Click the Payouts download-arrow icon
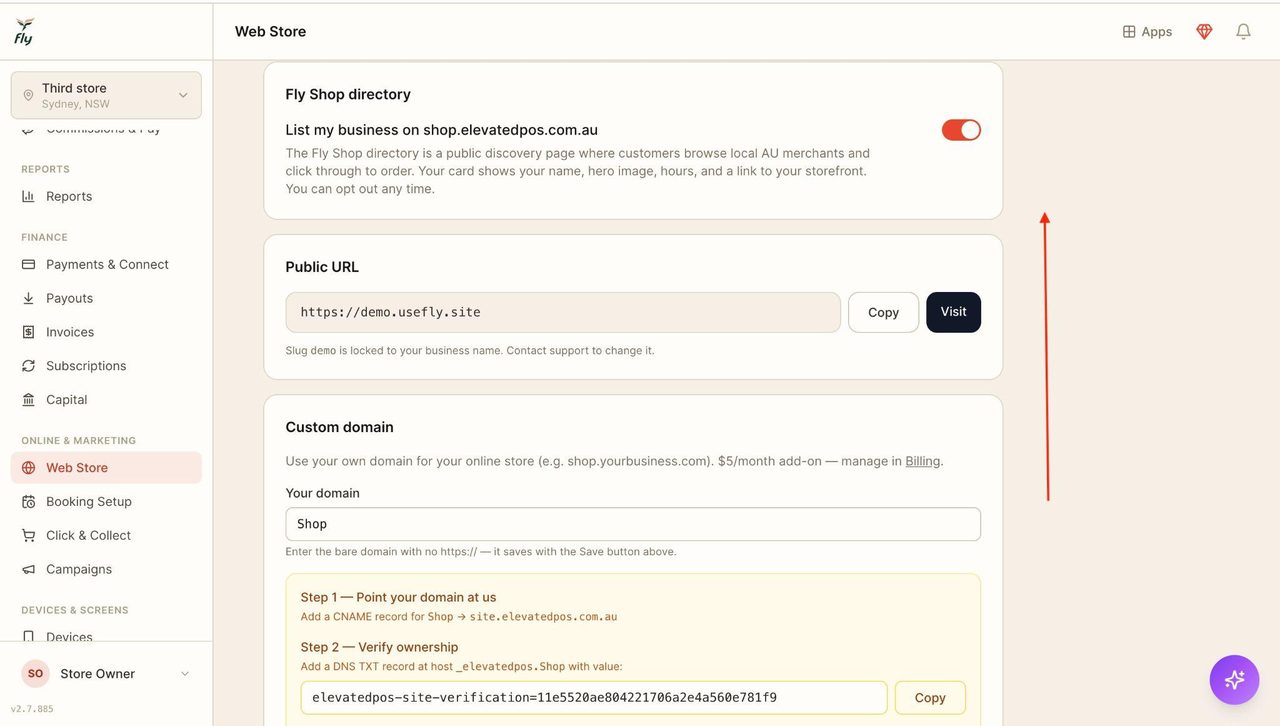Screen dimensions: 1280x726 click(28, 298)
